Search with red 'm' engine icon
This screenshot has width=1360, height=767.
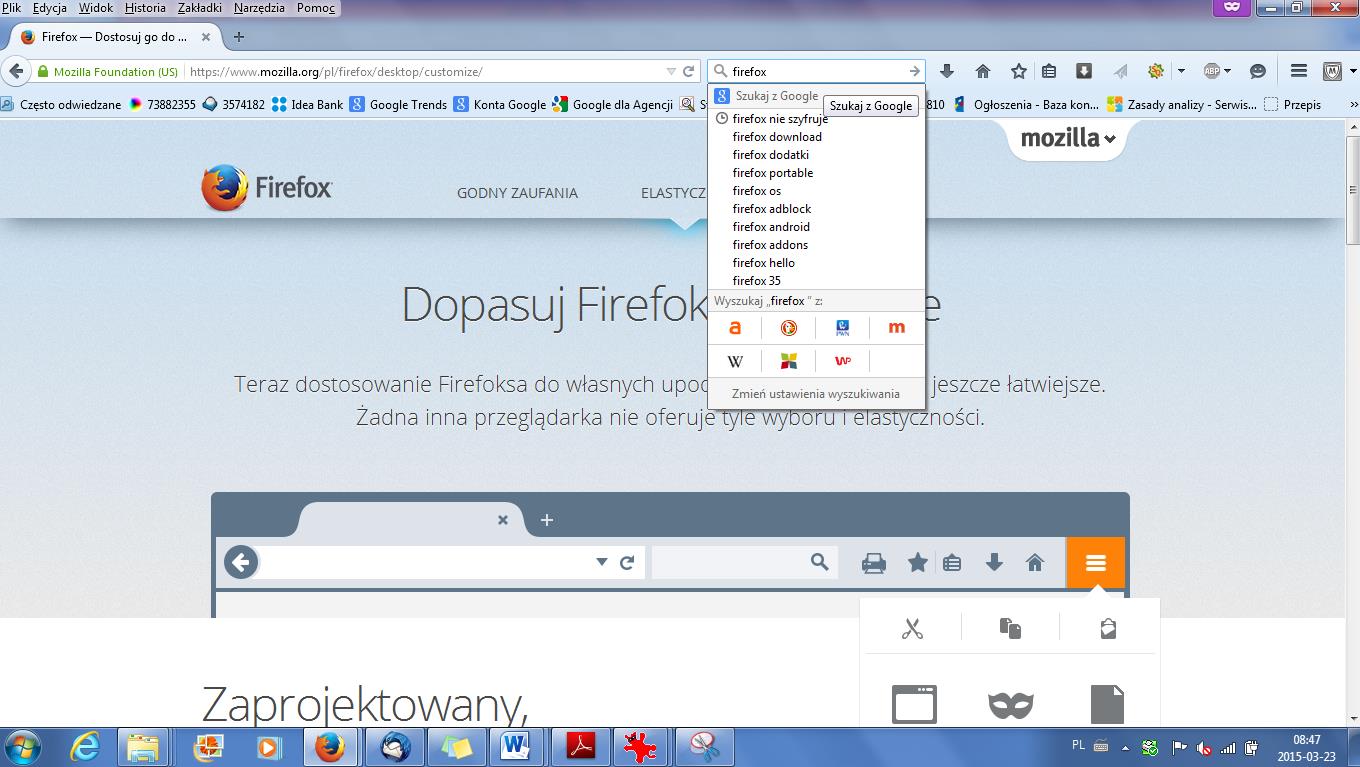[x=897, y=328]
